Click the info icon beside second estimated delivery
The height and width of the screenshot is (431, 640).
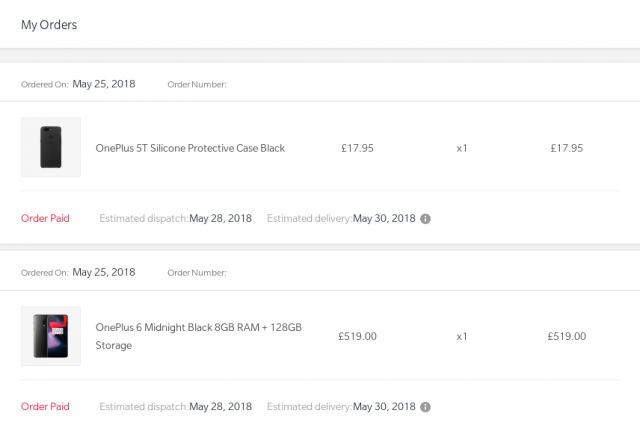coord(425,407)
